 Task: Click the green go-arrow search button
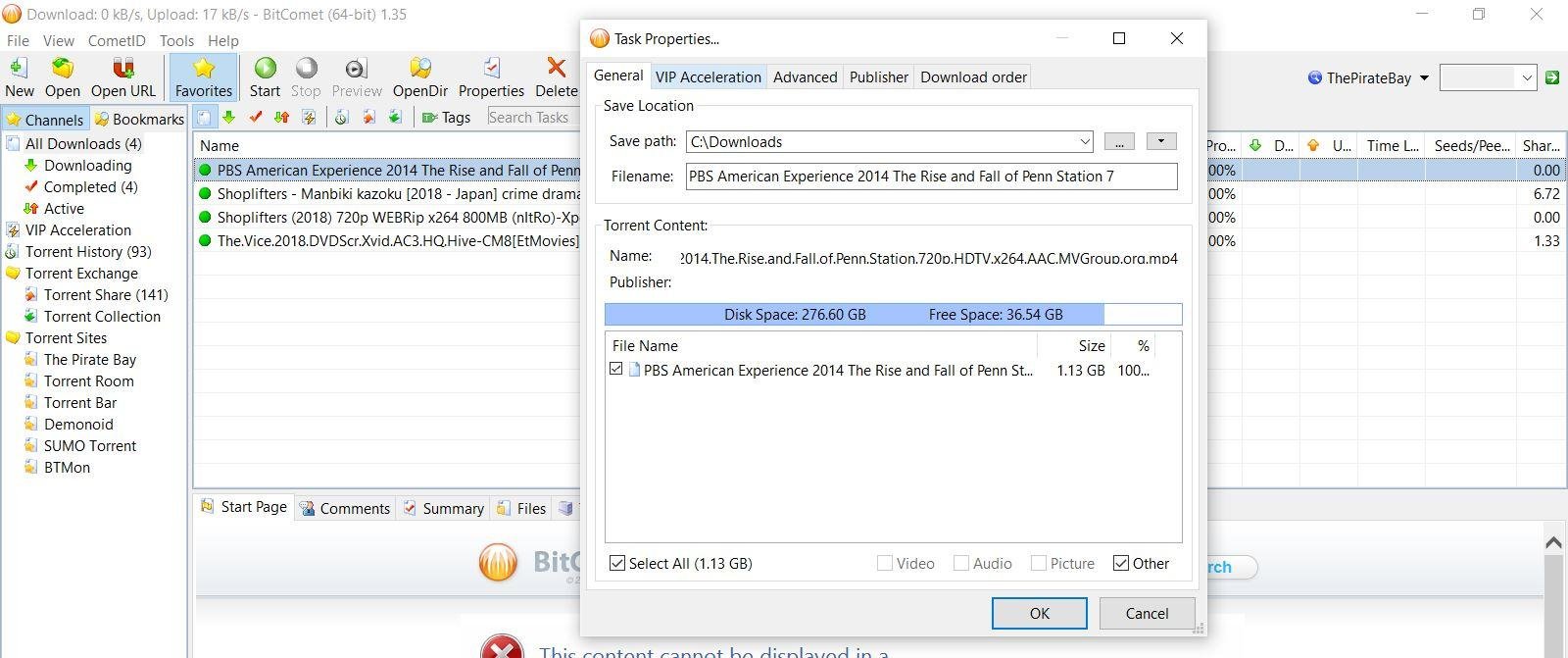(x=1551, y=77)
